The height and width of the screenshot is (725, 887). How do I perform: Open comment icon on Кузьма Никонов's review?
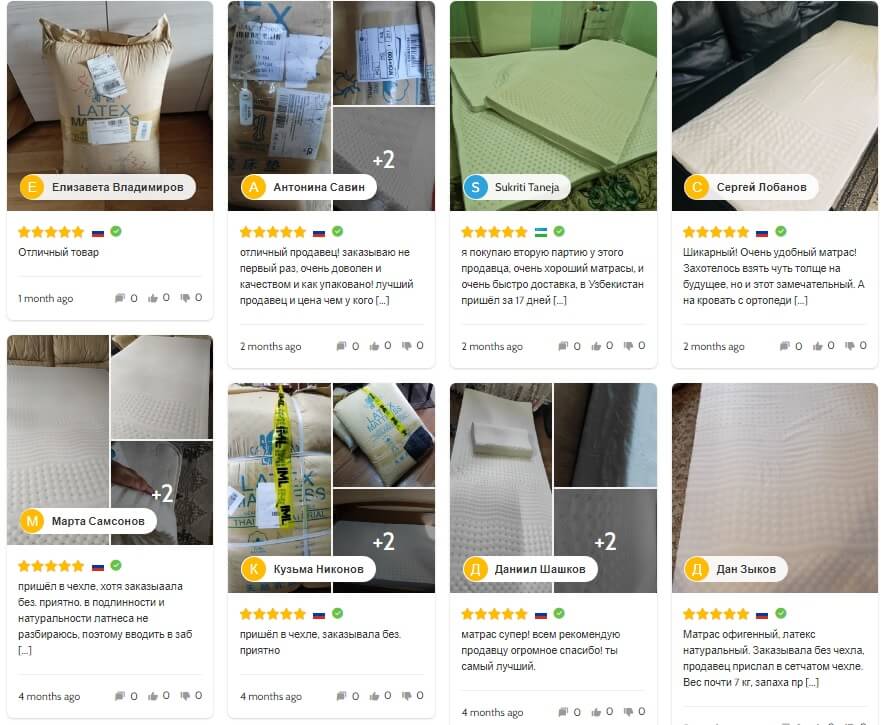point(341,696)
